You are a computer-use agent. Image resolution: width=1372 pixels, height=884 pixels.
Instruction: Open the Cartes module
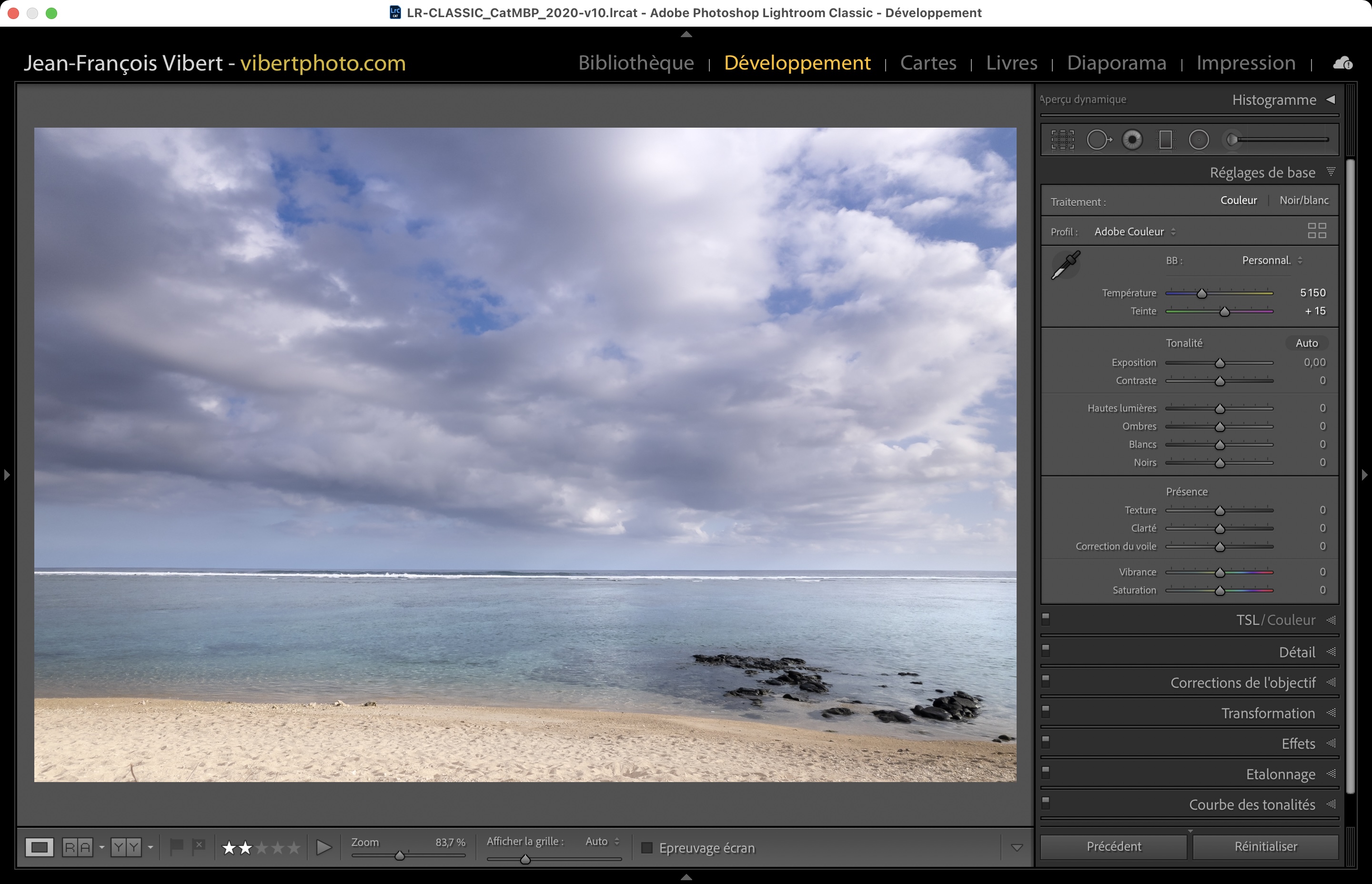click(928, 63)
